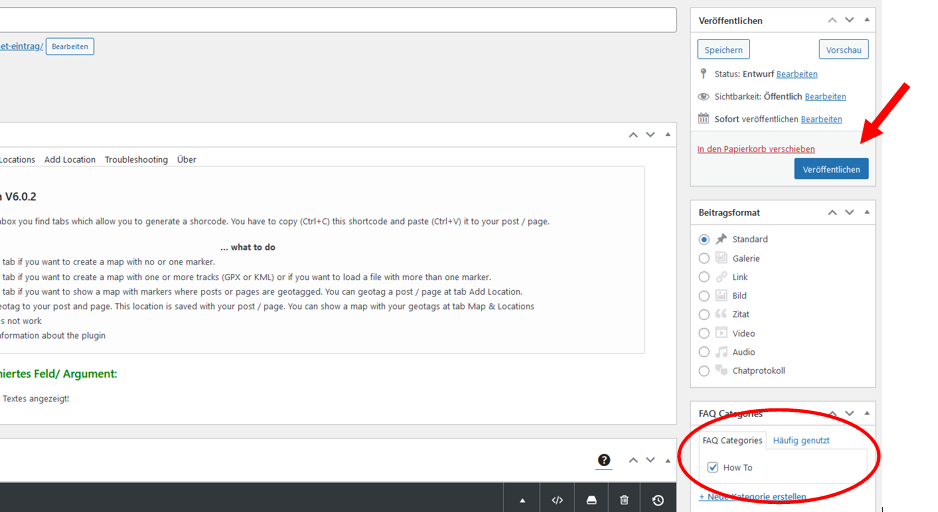Choose the Bild post format radio
Image resolution: width=938 pixels, height=512 pixels.
click(704, 295)
